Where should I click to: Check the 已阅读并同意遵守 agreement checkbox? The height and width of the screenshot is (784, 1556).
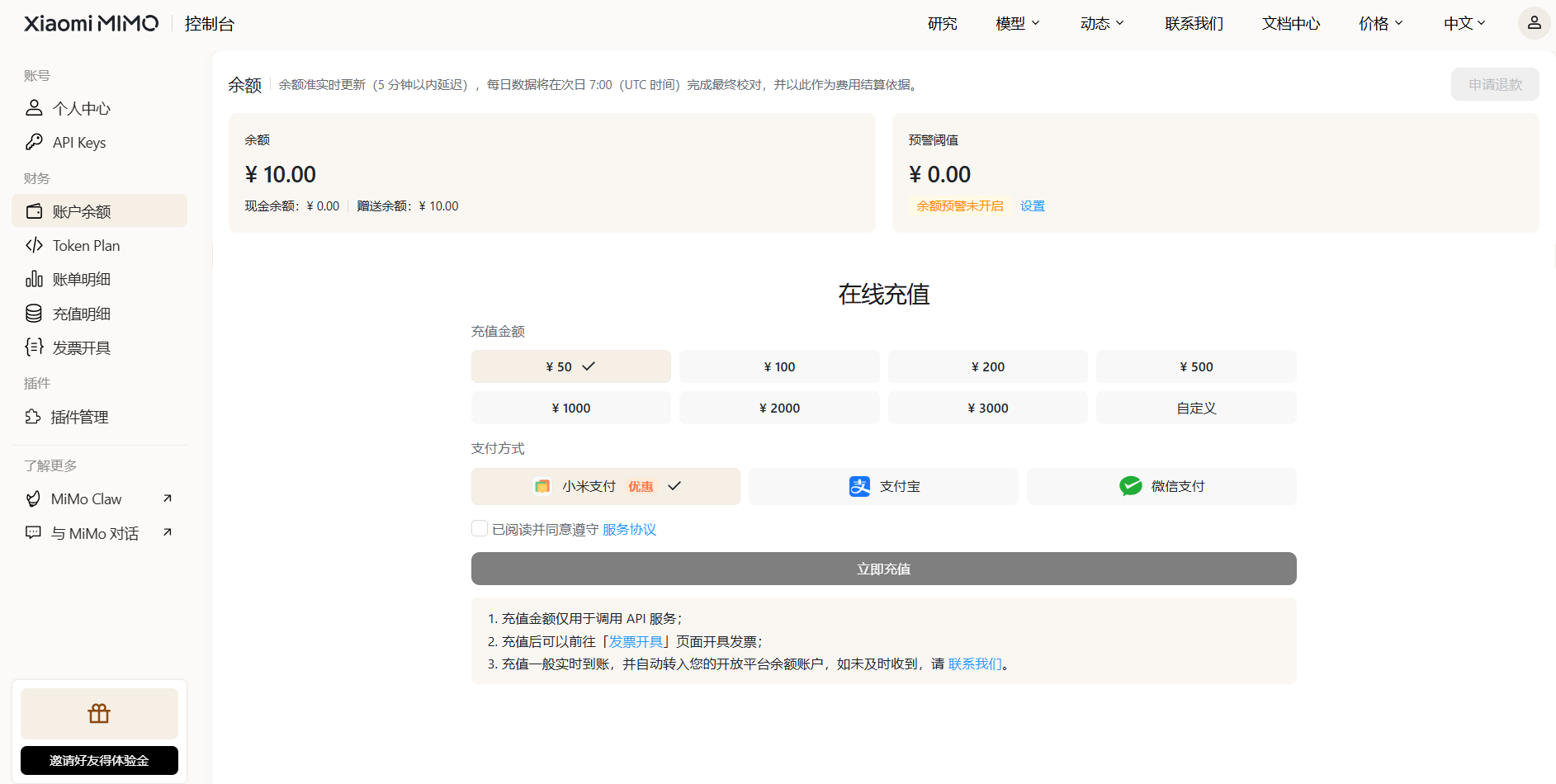tap(479, 528)
